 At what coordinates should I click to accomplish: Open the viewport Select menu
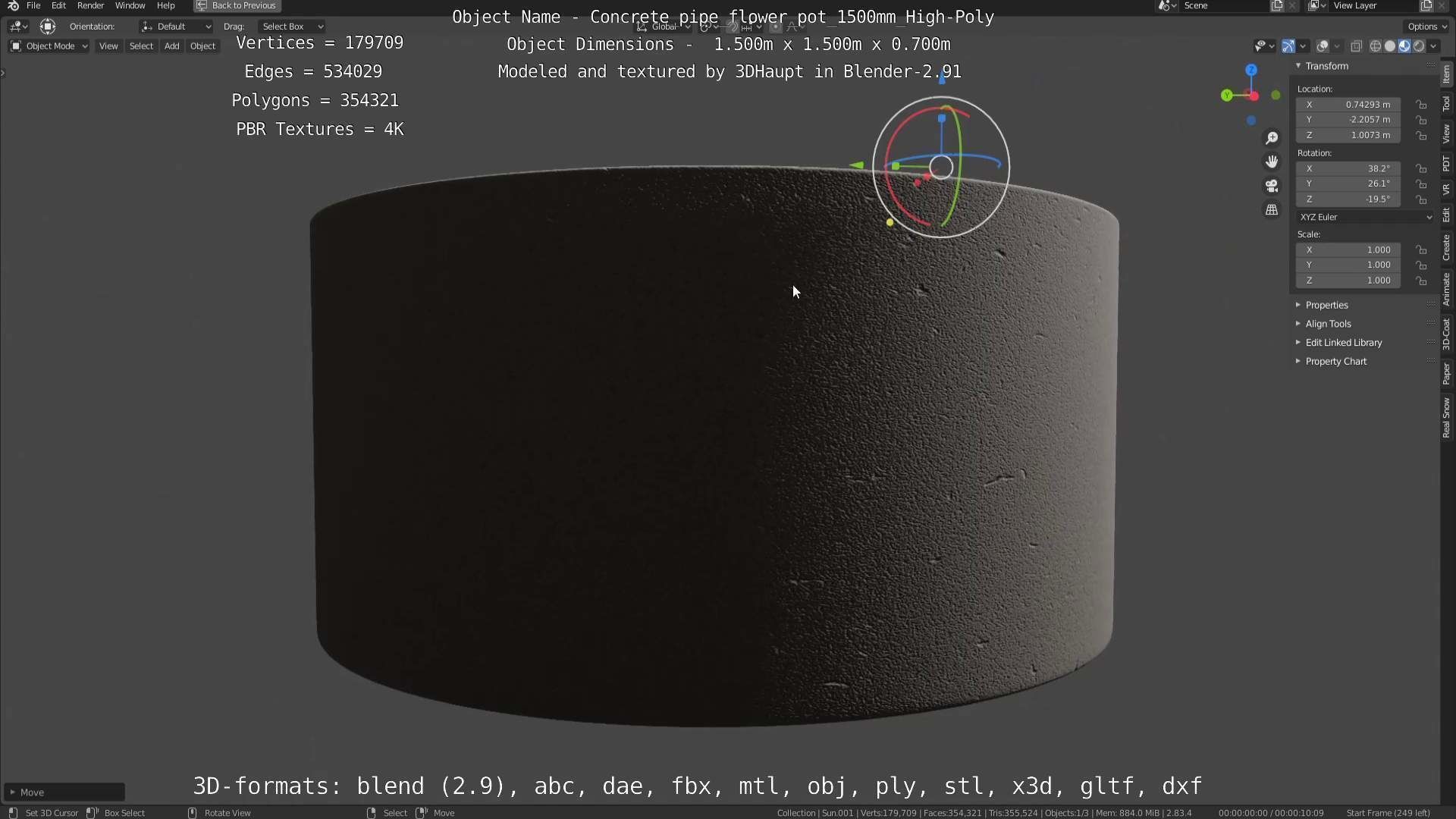click(x=141, y=46)
